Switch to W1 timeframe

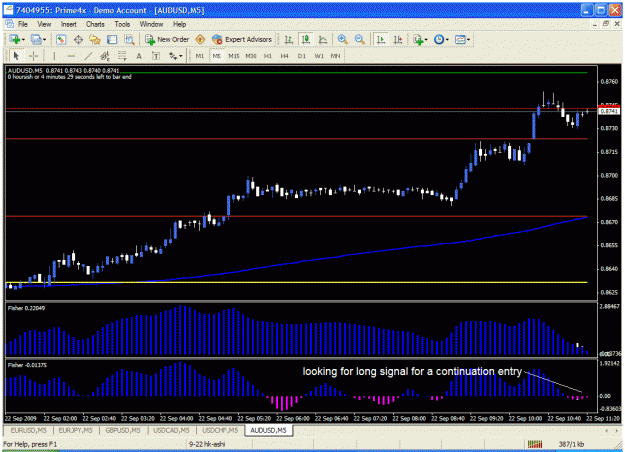pyautogui.click(x=319, y=56)
